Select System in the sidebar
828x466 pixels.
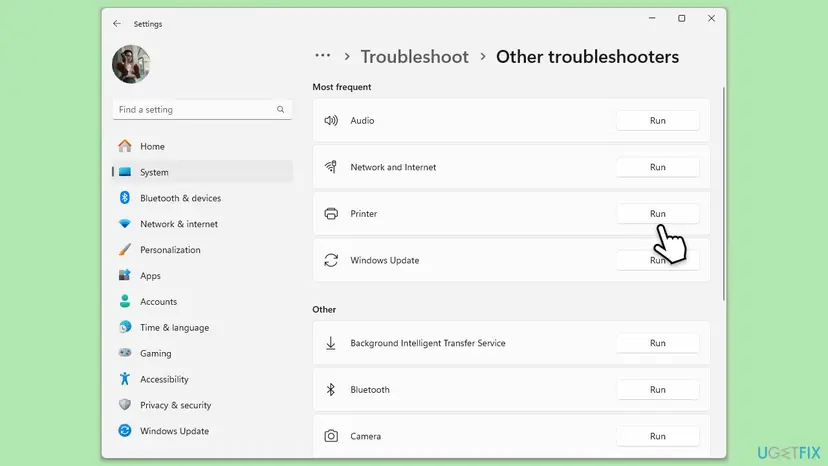click(154, 172)
